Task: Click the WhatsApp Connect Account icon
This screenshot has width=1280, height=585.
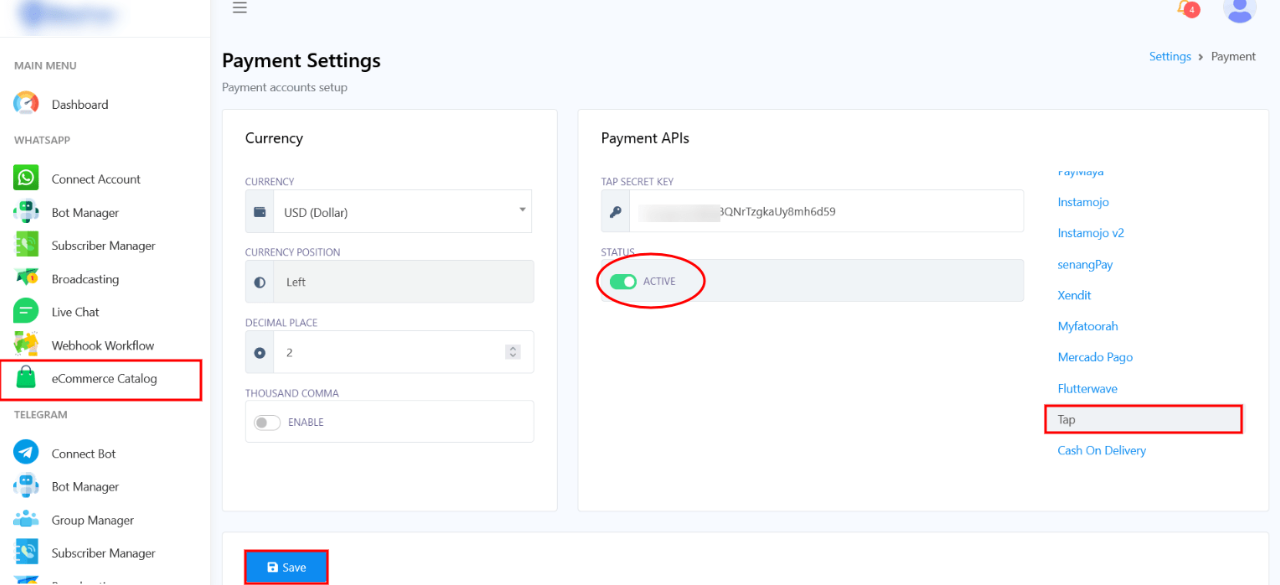Action: pos(26,178)
